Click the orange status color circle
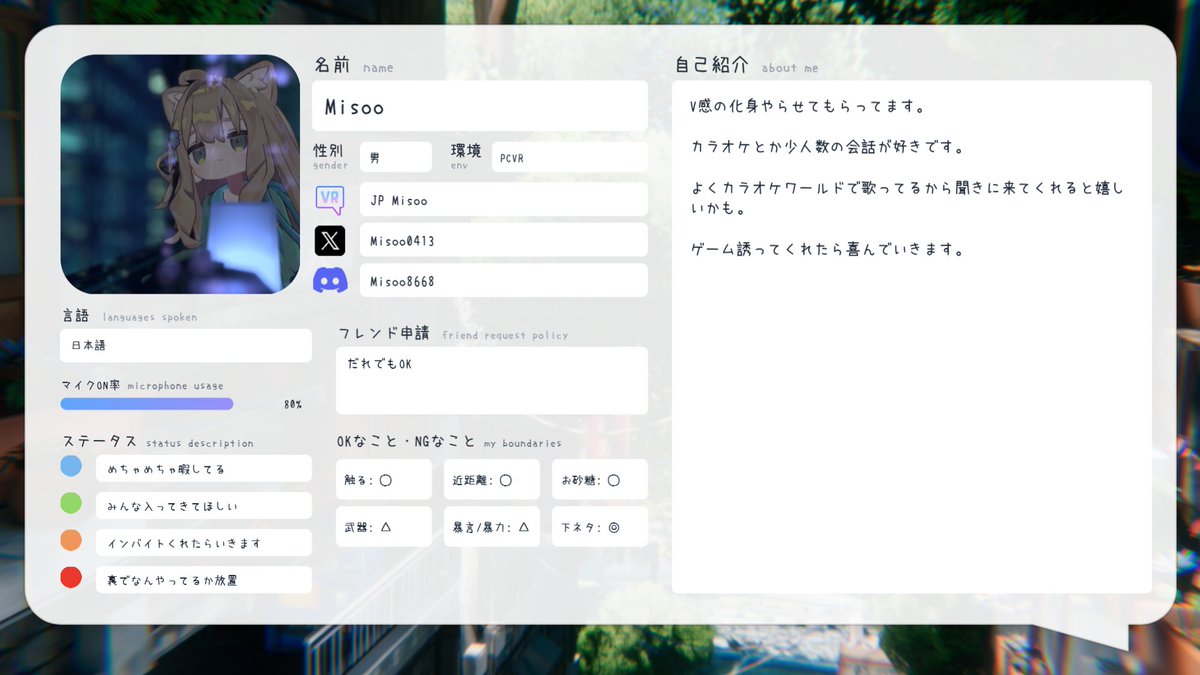The width and height of the screenshot is (1200, 675). [x=71, y=540]
